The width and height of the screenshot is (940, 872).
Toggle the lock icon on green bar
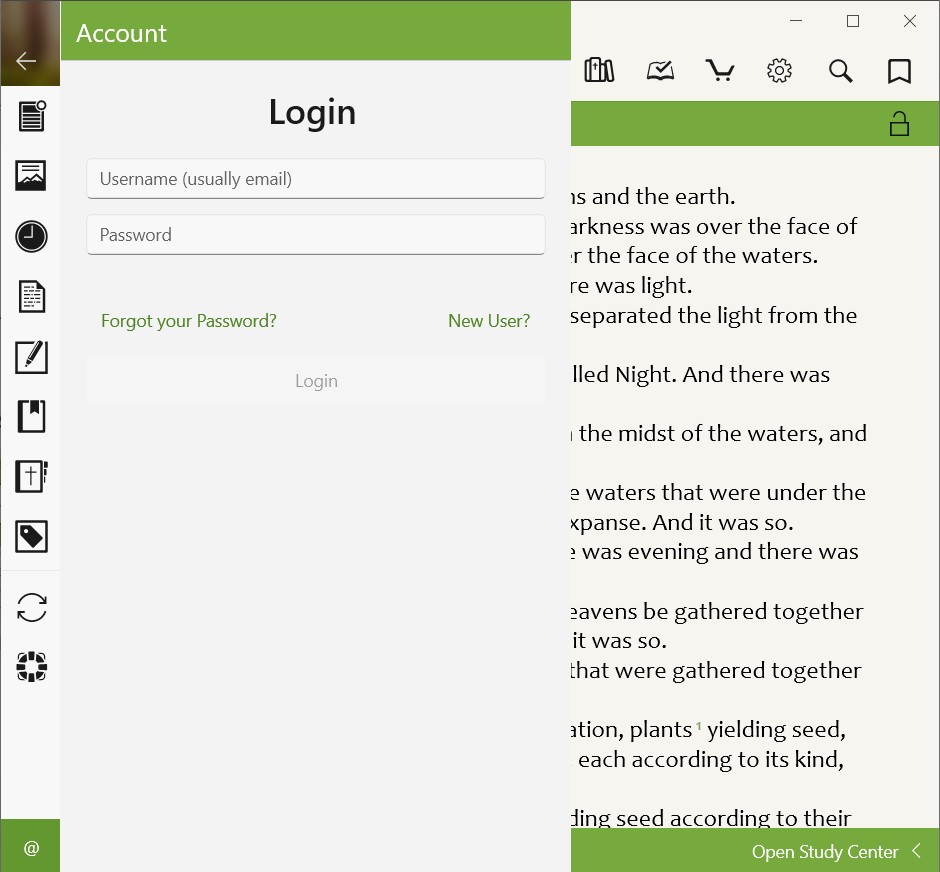click(x=899, y=124)
